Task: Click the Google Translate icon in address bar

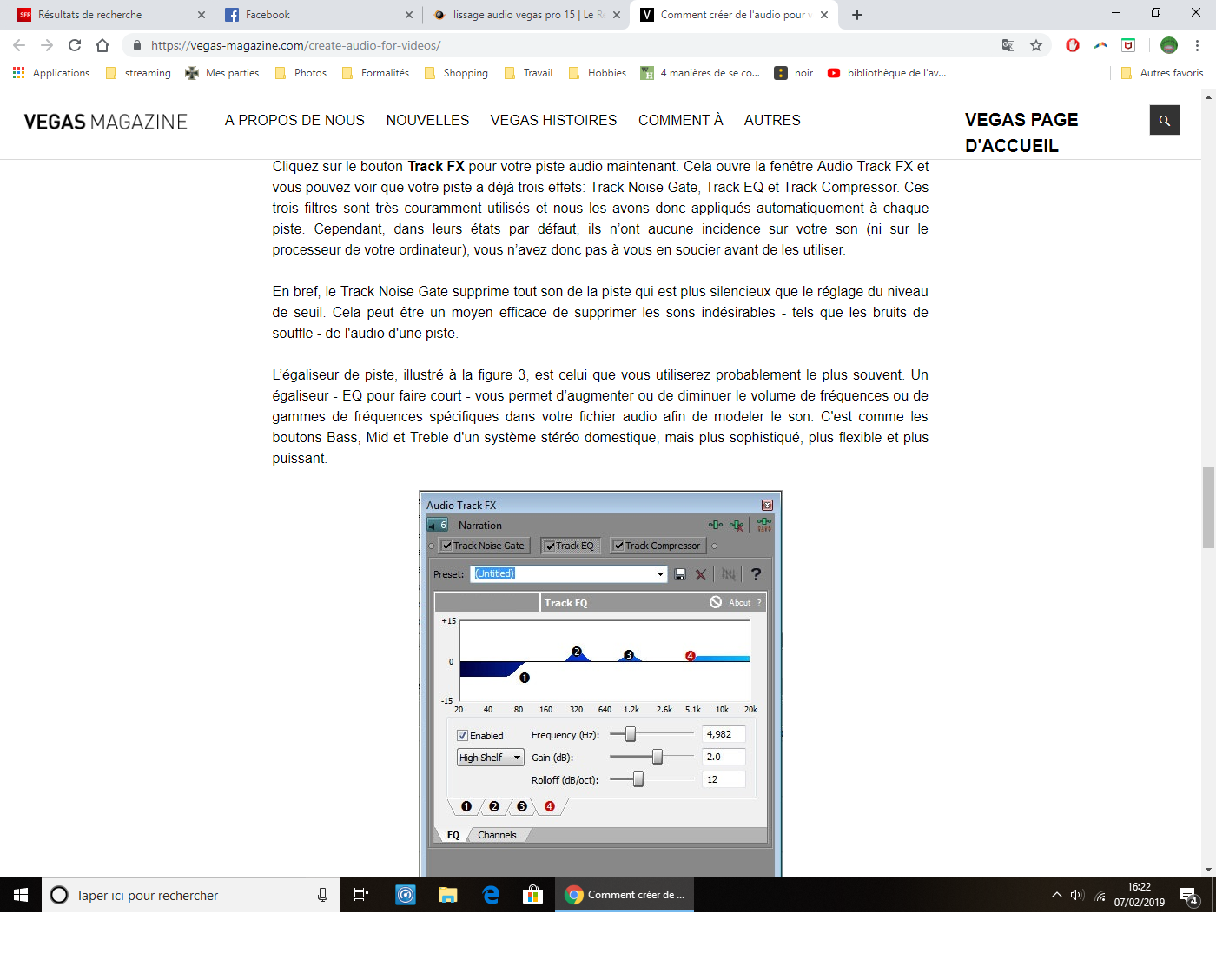Action: point(1008,45)
